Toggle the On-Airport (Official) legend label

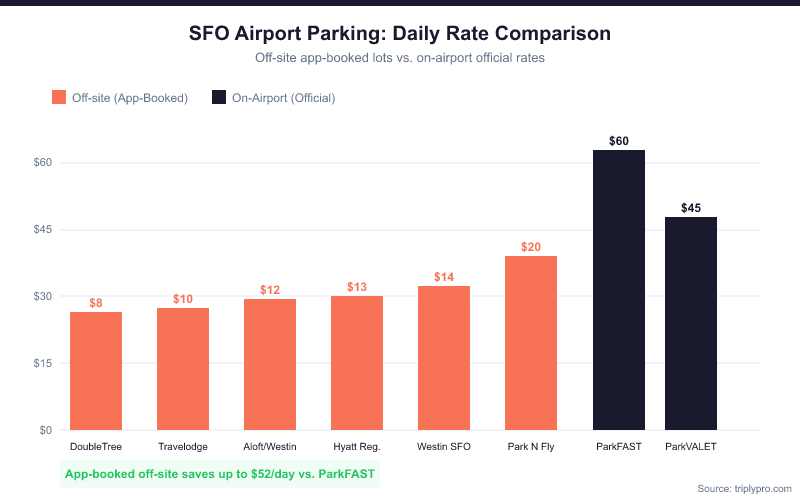click(283, 98)
